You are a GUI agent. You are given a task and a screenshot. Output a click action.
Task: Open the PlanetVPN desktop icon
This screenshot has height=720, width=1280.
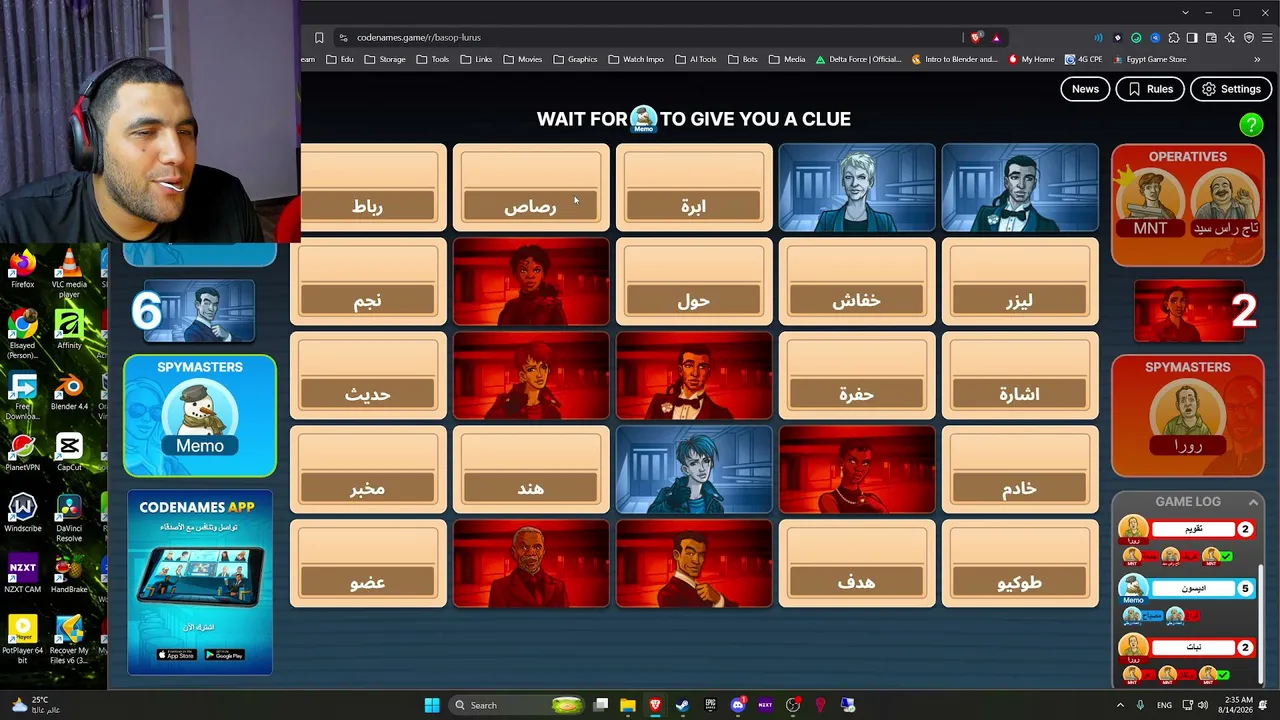[x=22, y=452]
